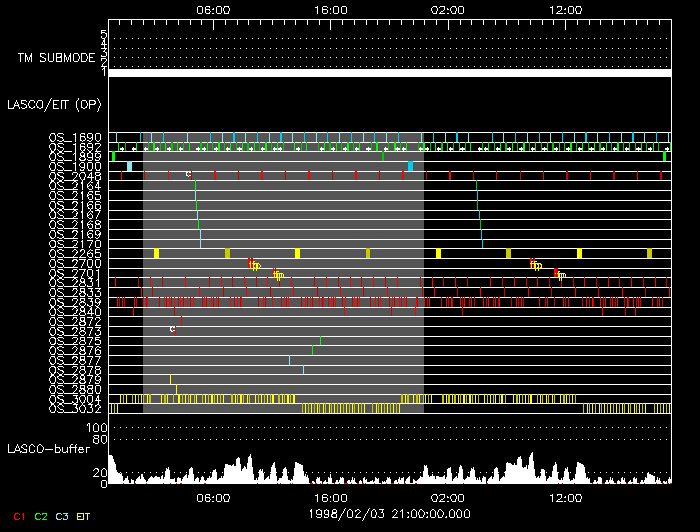The image size is (700, 532).
Task: Click the top axis 02:00 label
Action: click(x=448, y=10)
